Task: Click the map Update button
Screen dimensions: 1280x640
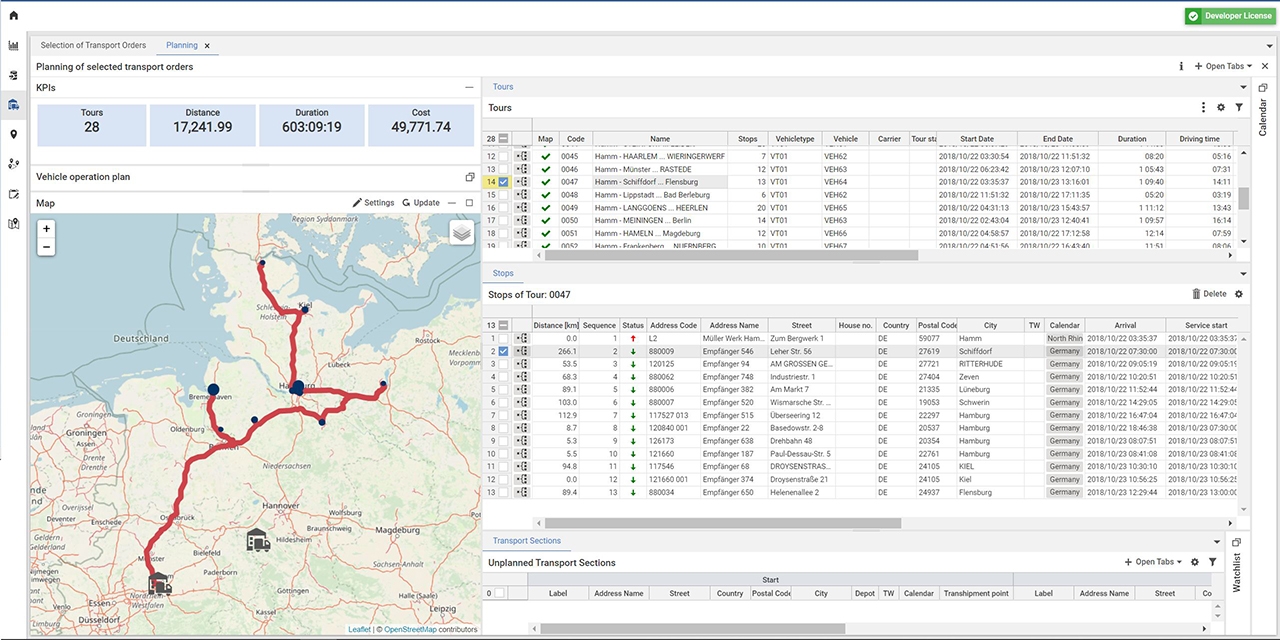Action: tap(421, 203)
